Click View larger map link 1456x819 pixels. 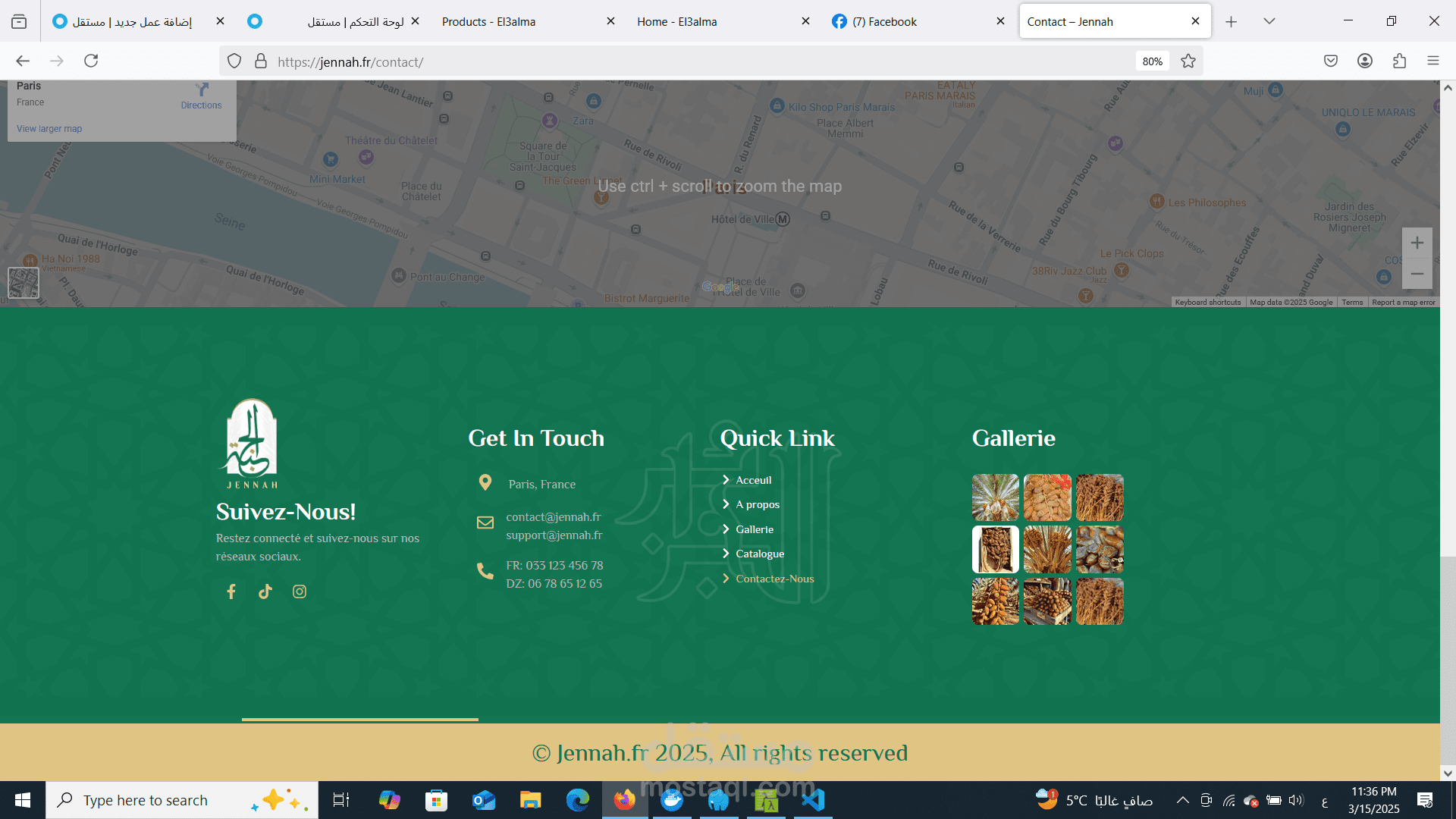(x=49, y=129)
